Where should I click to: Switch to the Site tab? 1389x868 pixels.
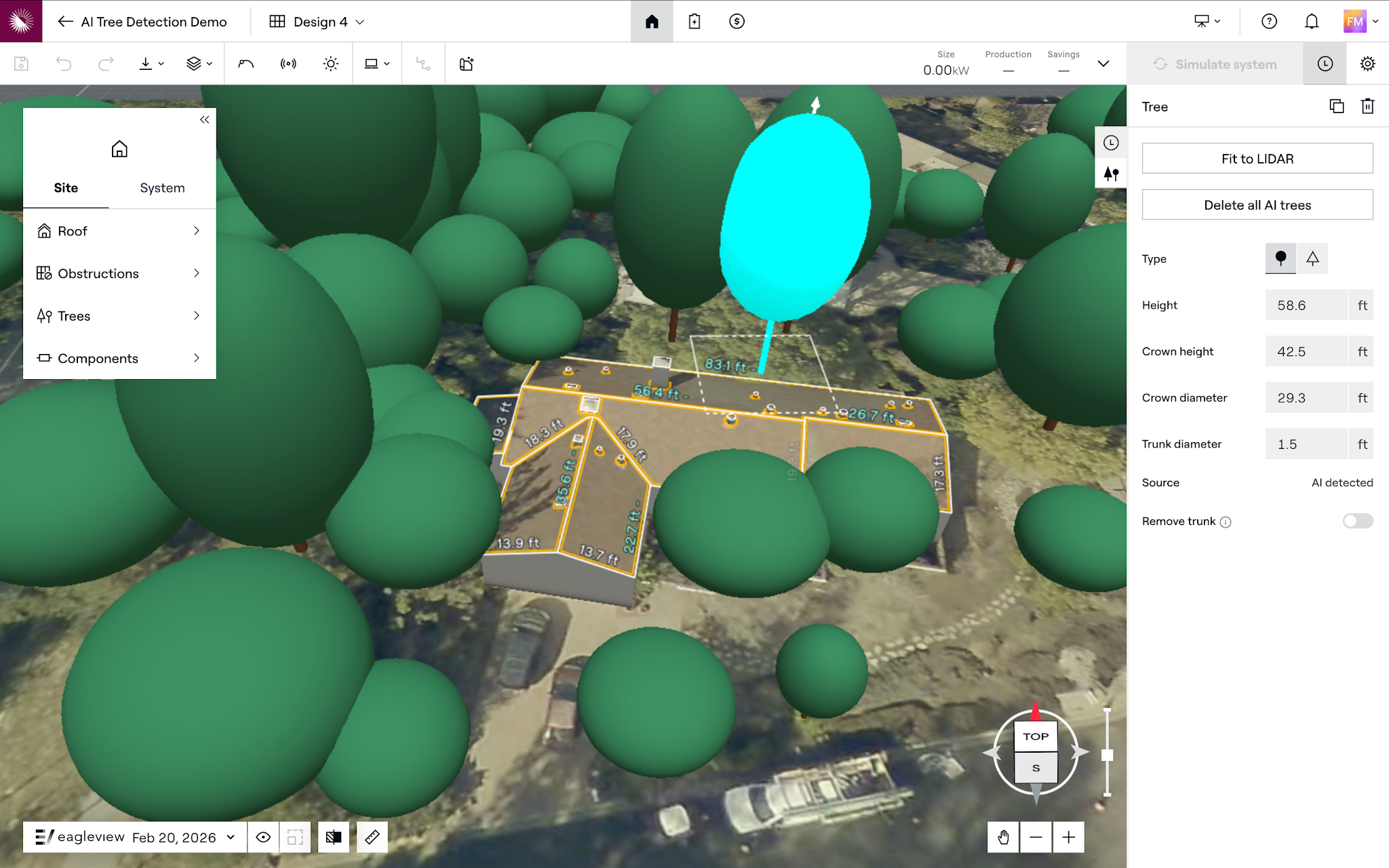tap(66, 188)
